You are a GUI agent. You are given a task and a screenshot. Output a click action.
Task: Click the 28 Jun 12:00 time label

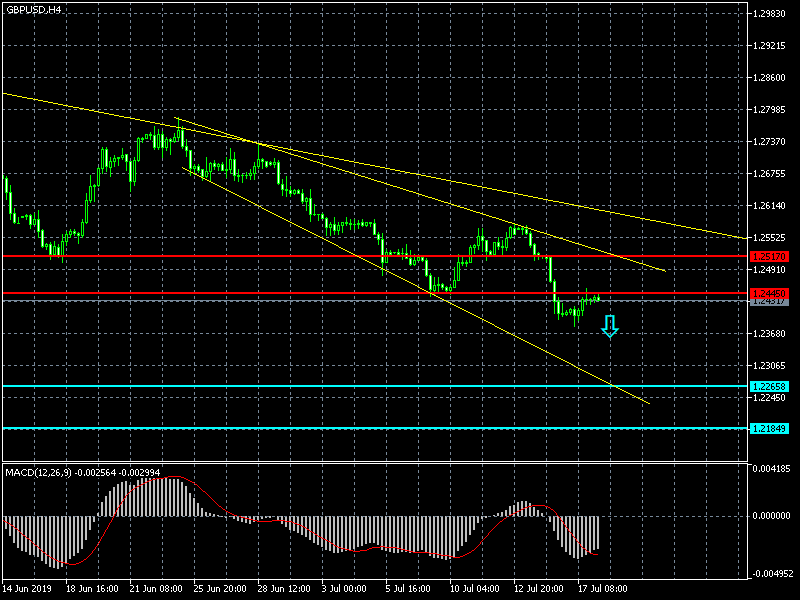[284, 588]
